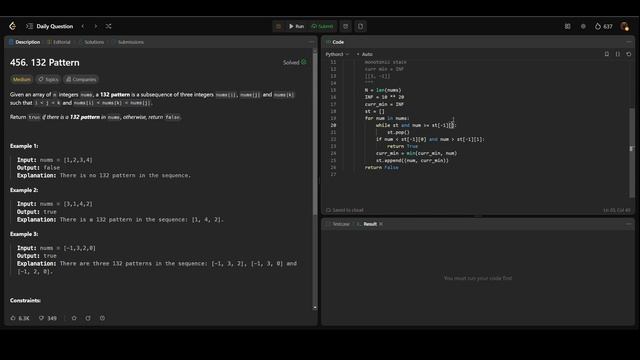640x360 pixels.
Task: Reset code to default icon
Action: pos(629,54)
